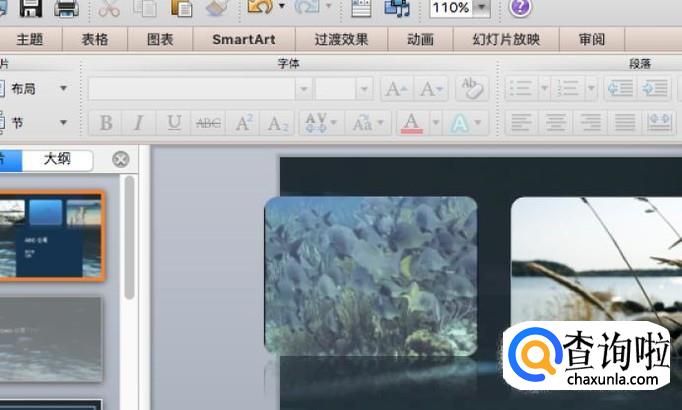682x410 pixels.
Task: Open the 110% zoom dropdown
Action: (x=482, y=8)
